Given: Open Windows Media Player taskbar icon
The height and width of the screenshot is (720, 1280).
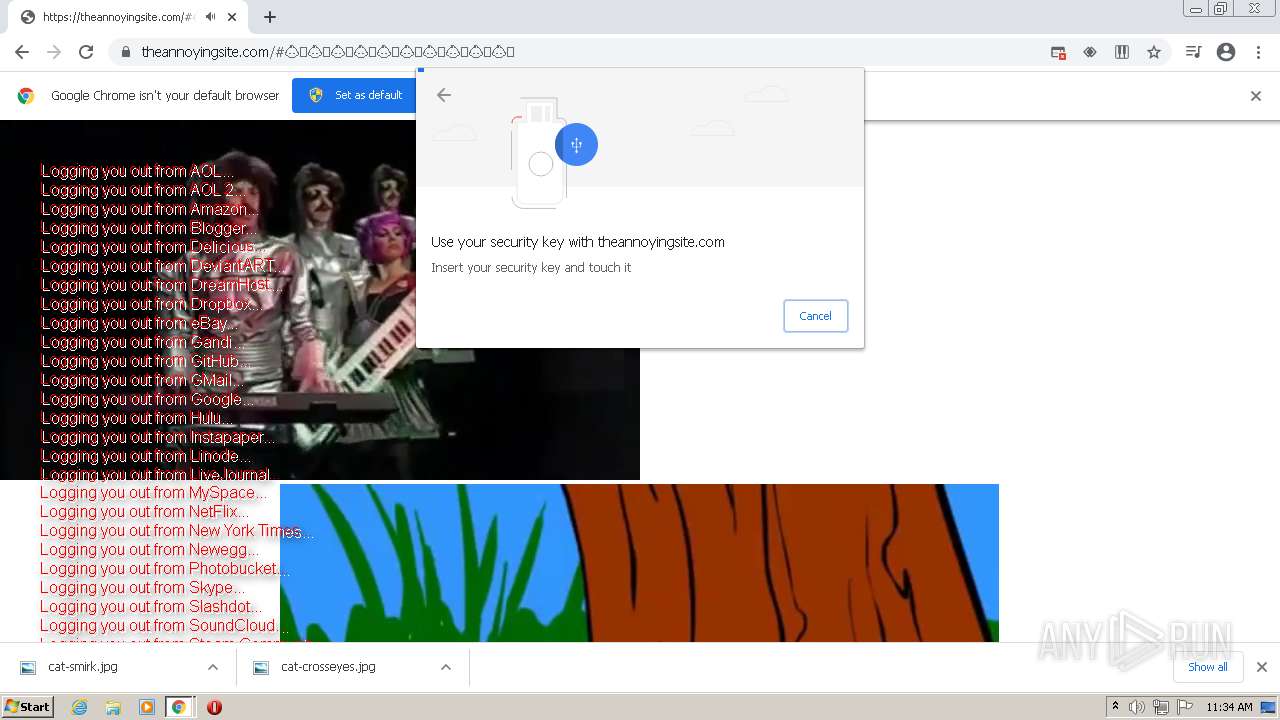Looking at the screenshot, I should 147,707.
